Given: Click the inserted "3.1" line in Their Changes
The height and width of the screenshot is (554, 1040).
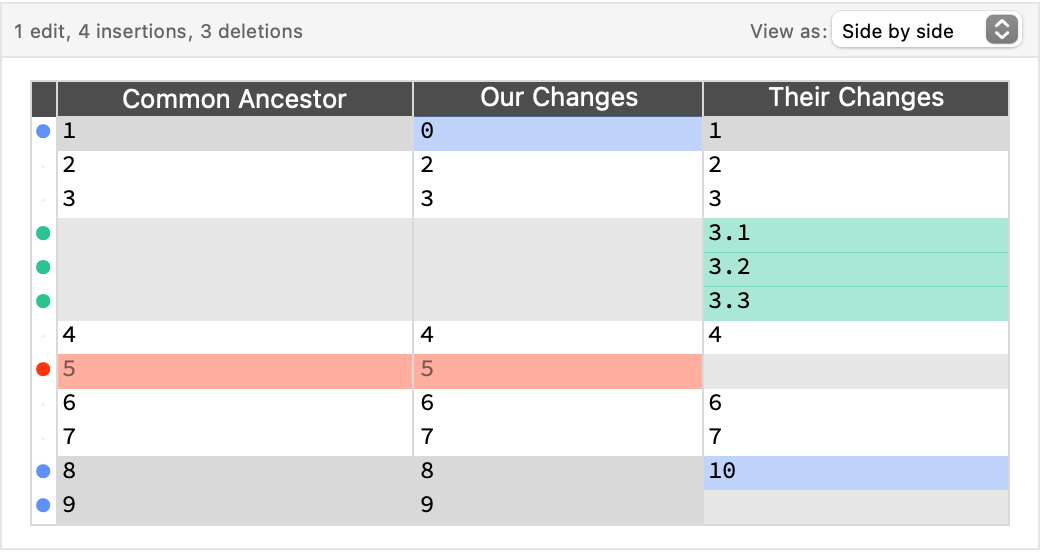Looking at the screenshot, I should pos(856,234).
